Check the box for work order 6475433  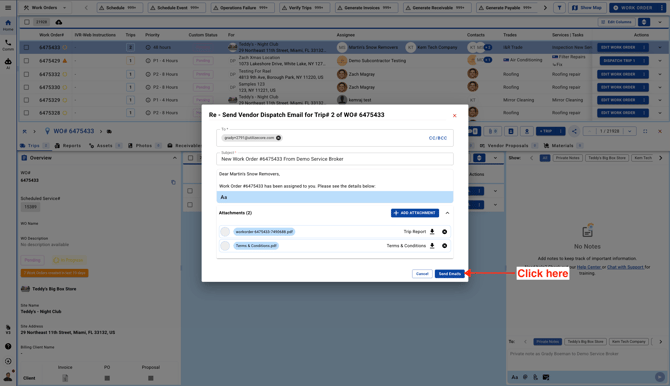[x=26, y=47]
